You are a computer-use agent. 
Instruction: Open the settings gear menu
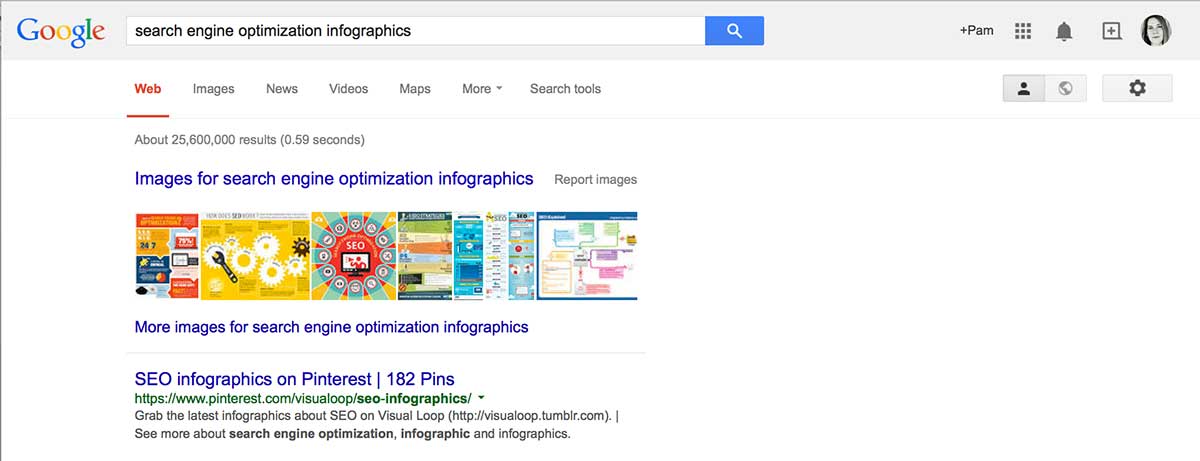1136,89
